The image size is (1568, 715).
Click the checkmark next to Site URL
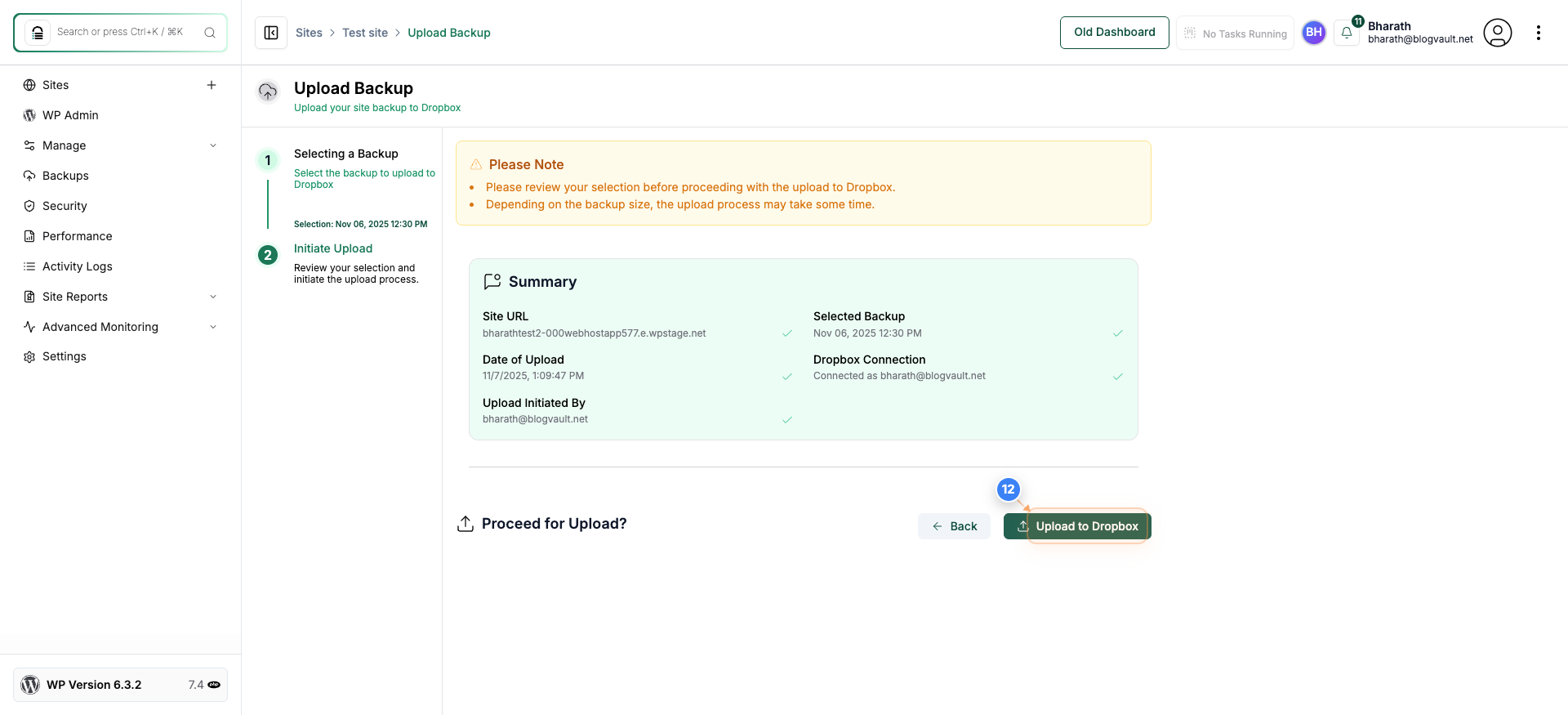coord(787,333)
